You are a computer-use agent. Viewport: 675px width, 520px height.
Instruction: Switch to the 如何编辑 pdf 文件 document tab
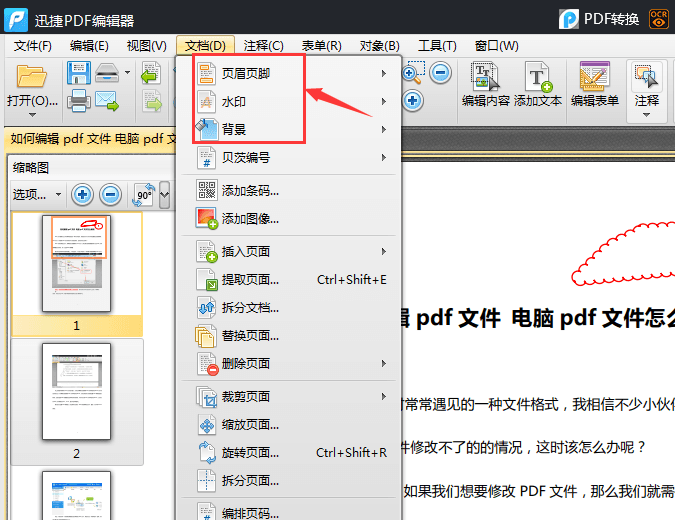click(92, 139)
